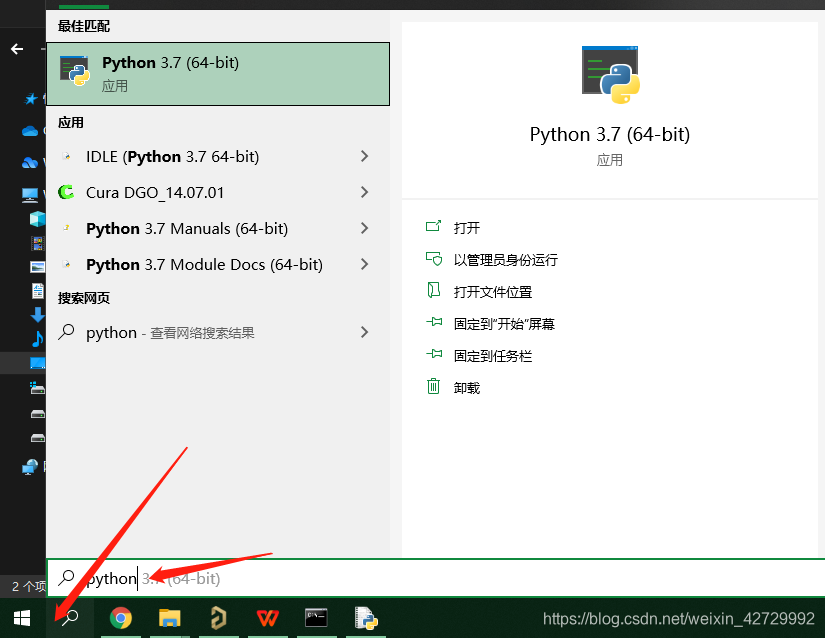Click the Cura green C icon
The height and width of the screenshot is (638, 825).
click(66, 192)
